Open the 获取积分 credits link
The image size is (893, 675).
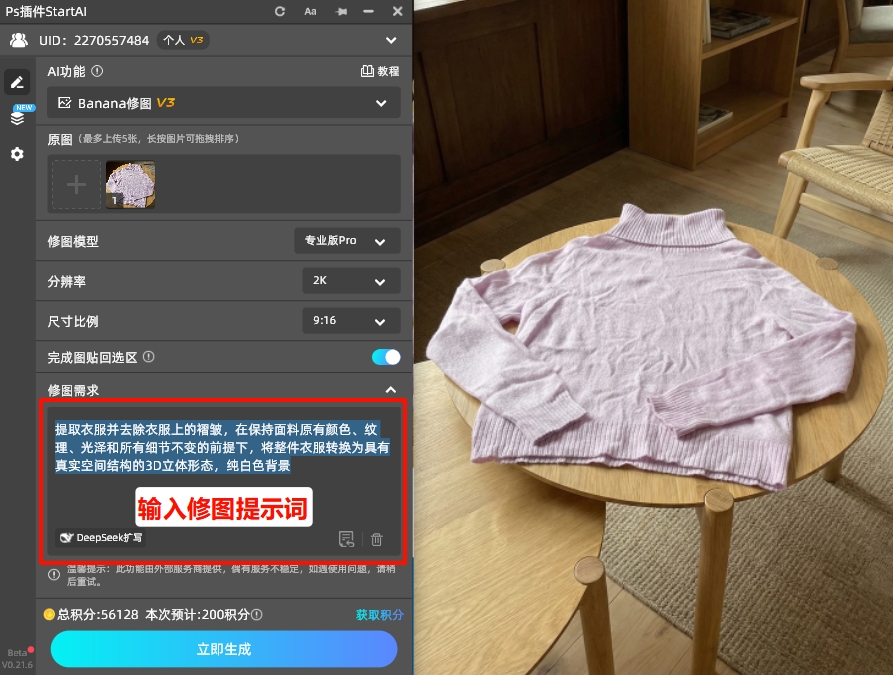coord(378,614)
